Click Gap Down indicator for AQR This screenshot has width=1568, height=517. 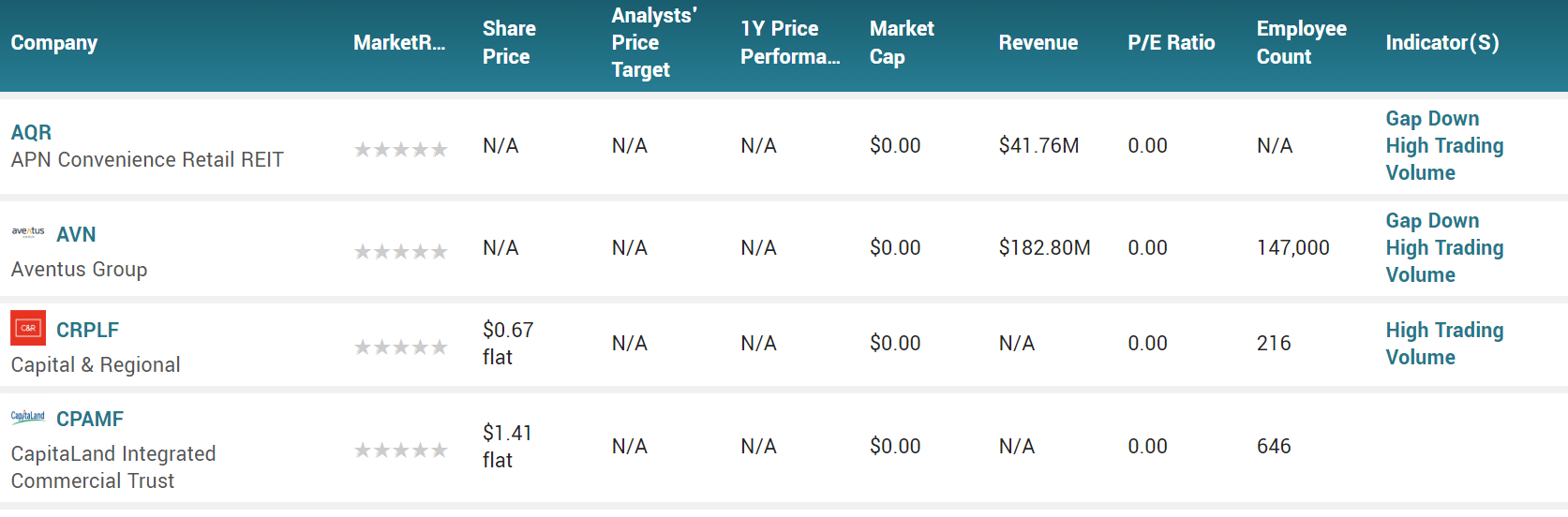click(x=1432, y=119)
